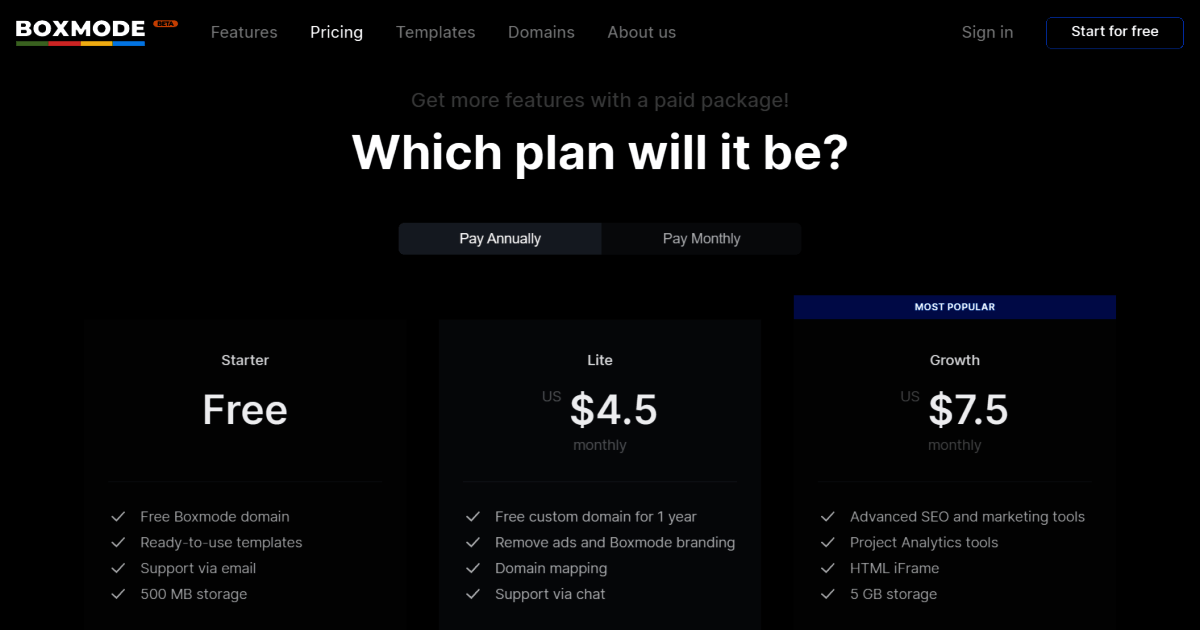Switch billing to Pay Monthly
This screenshot has width=1200, height=630.
coord(701,239)
